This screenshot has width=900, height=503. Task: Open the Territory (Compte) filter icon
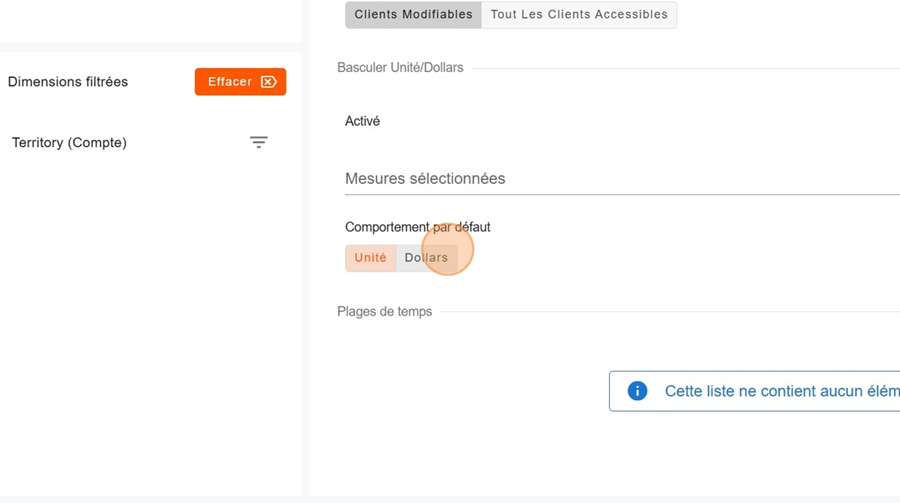click(259, 142)
